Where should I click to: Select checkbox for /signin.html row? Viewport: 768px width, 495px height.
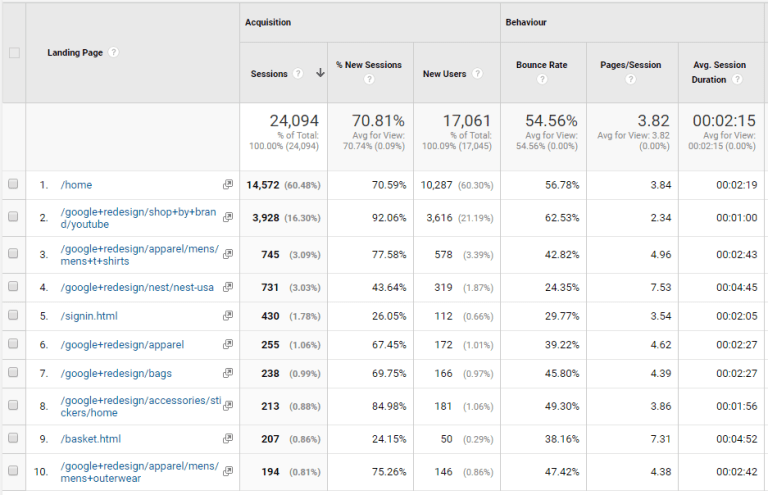point(13,316)
